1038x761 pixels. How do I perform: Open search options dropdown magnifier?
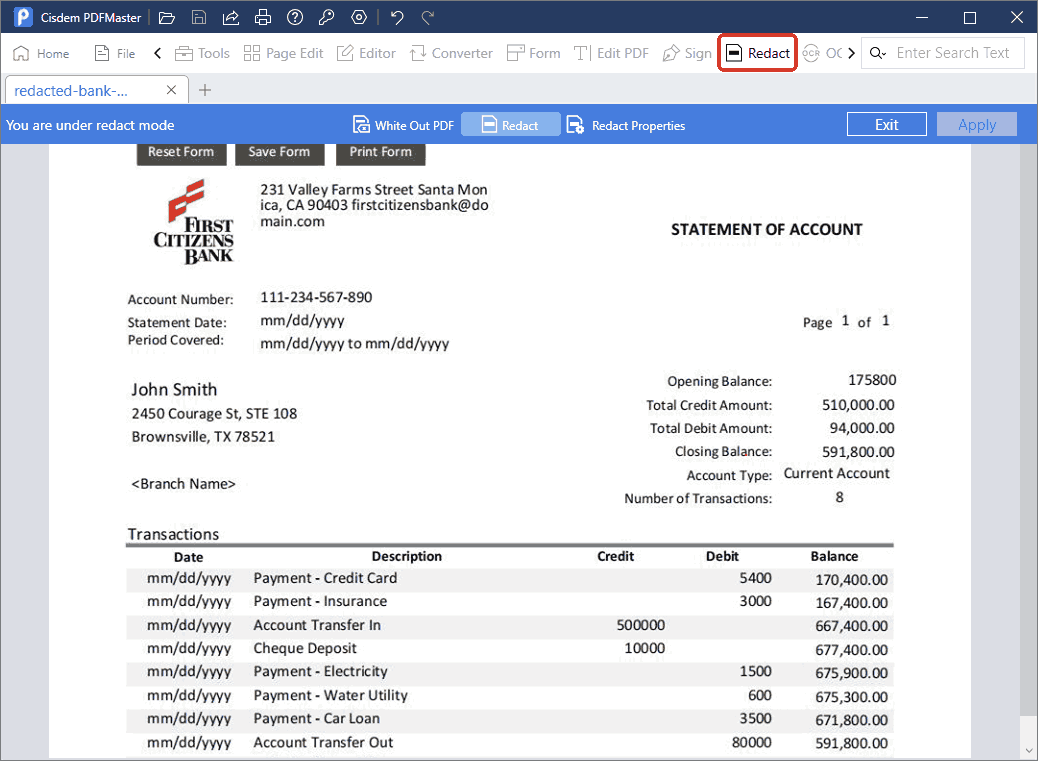coord(878,54)
